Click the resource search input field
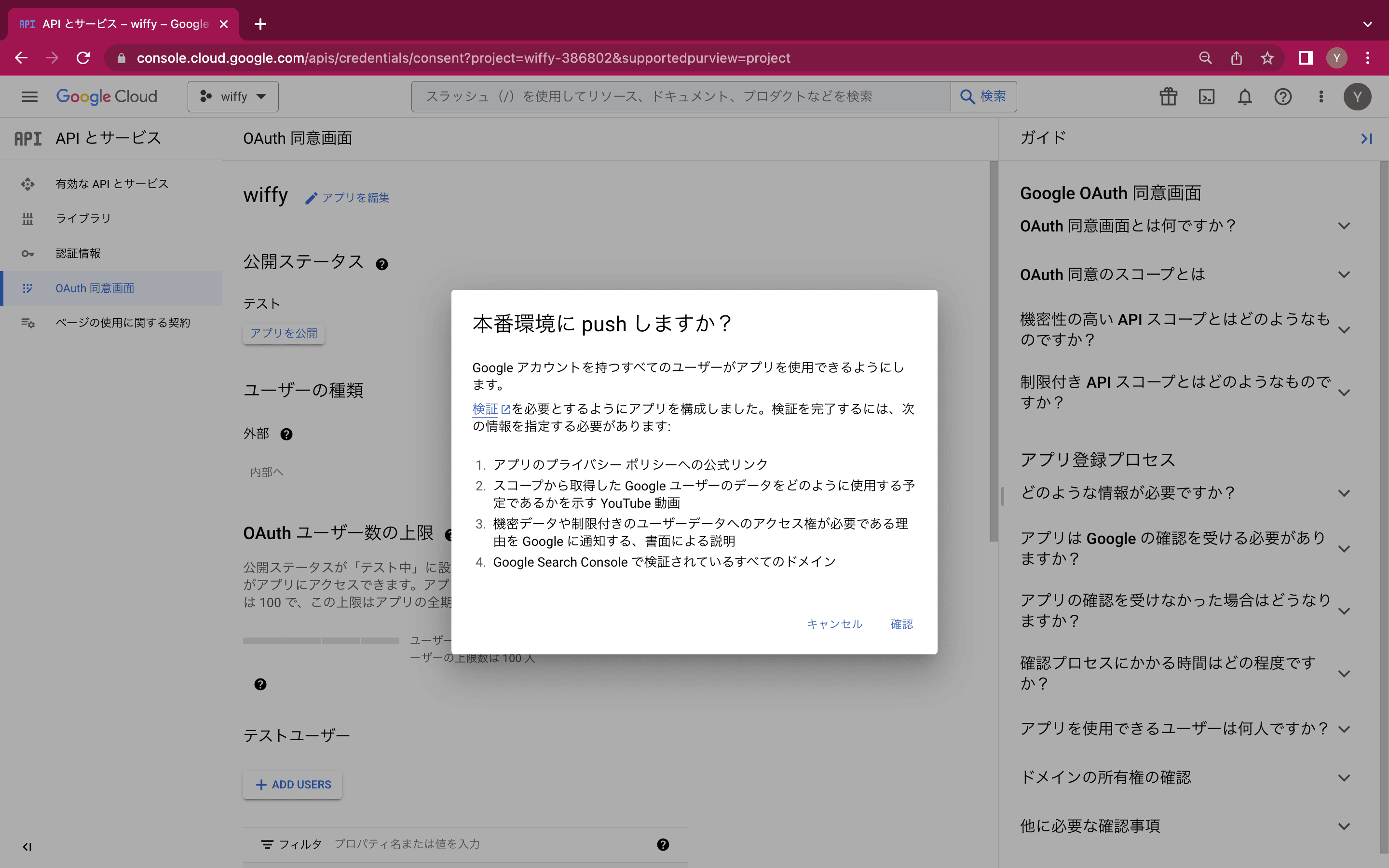 click(681, 96)
